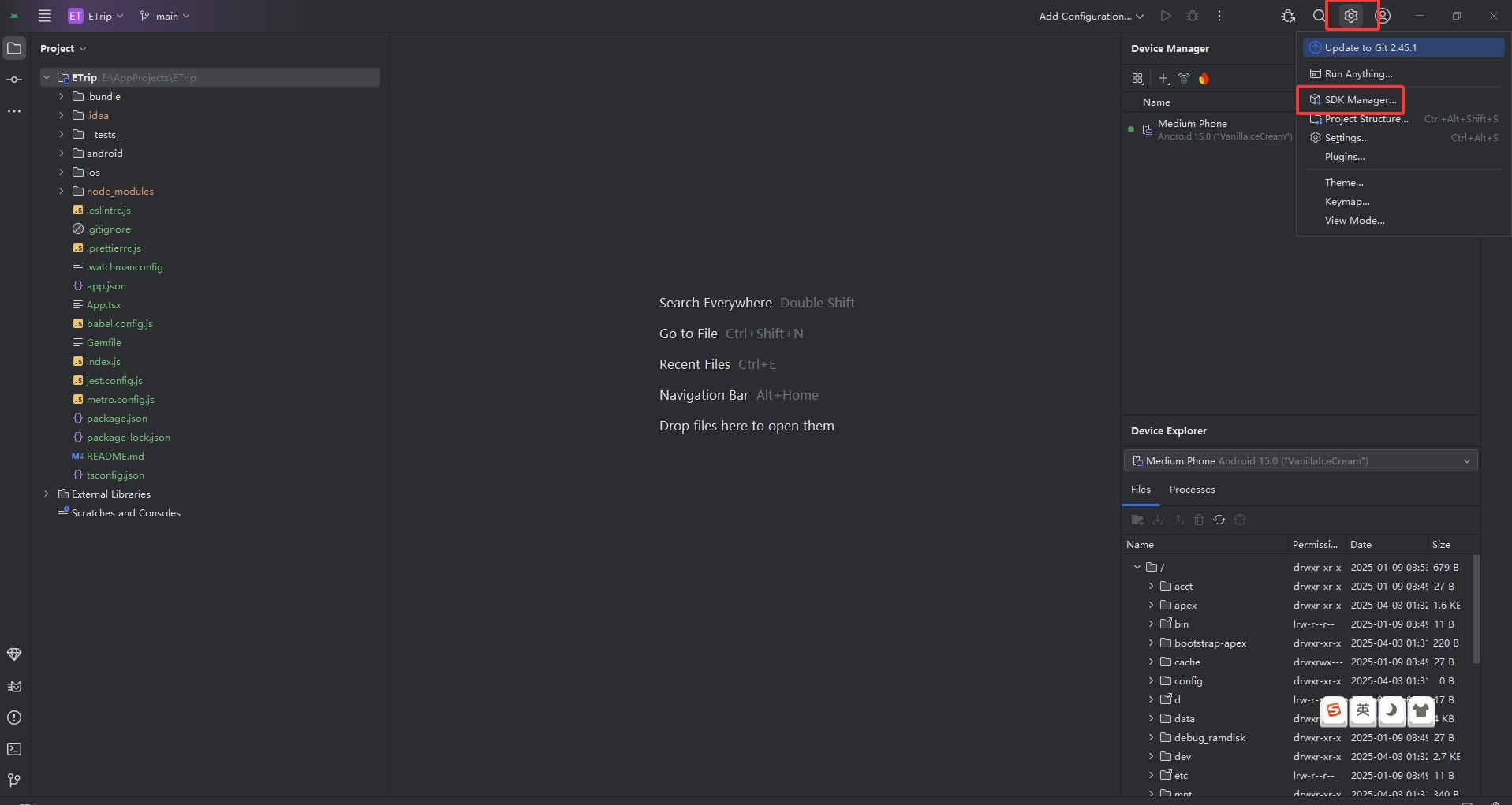The image size is (1512, 805).
Task: Expand External Libraries node
Action: [x=47, y=494]
